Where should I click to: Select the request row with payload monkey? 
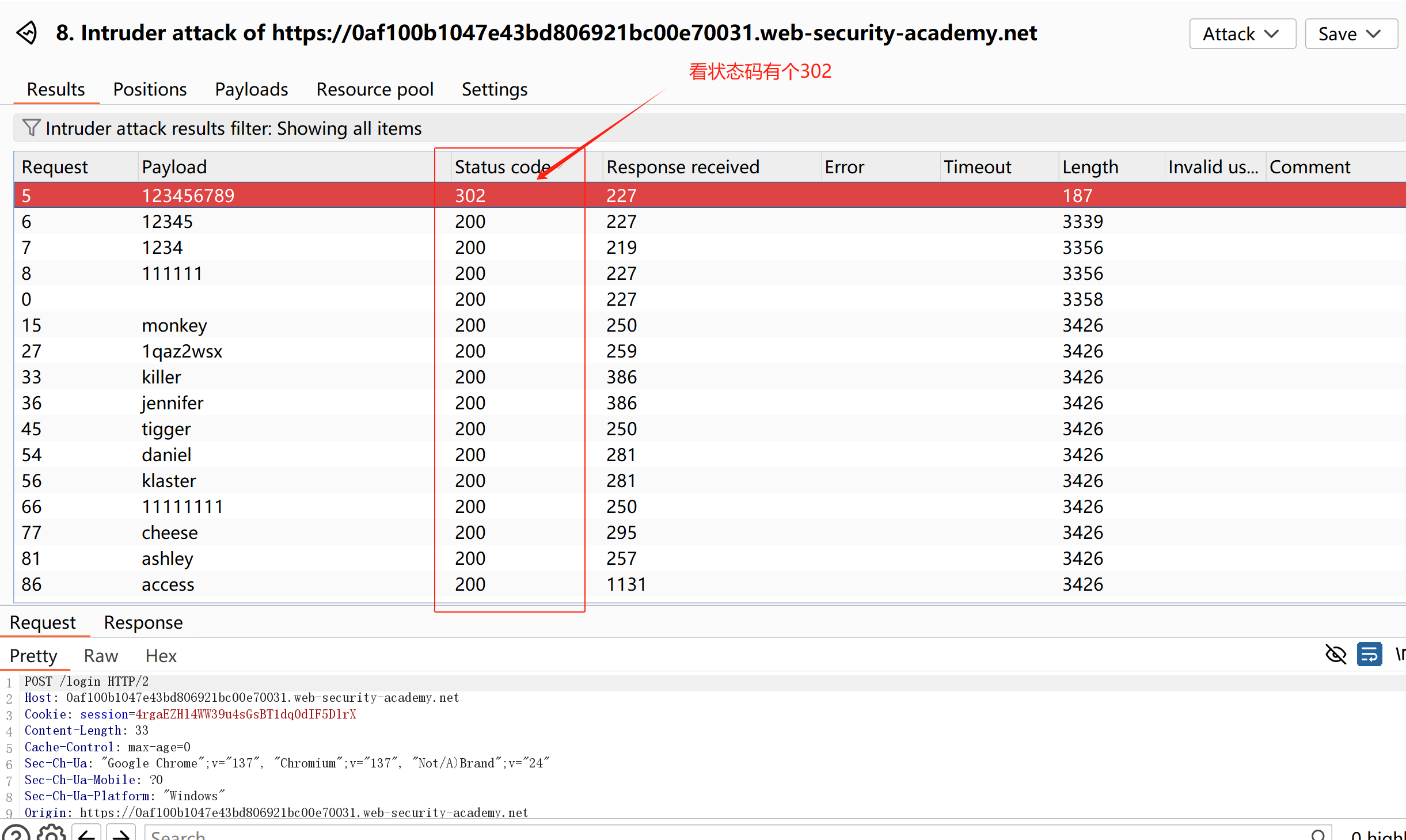tap(174, 325)
